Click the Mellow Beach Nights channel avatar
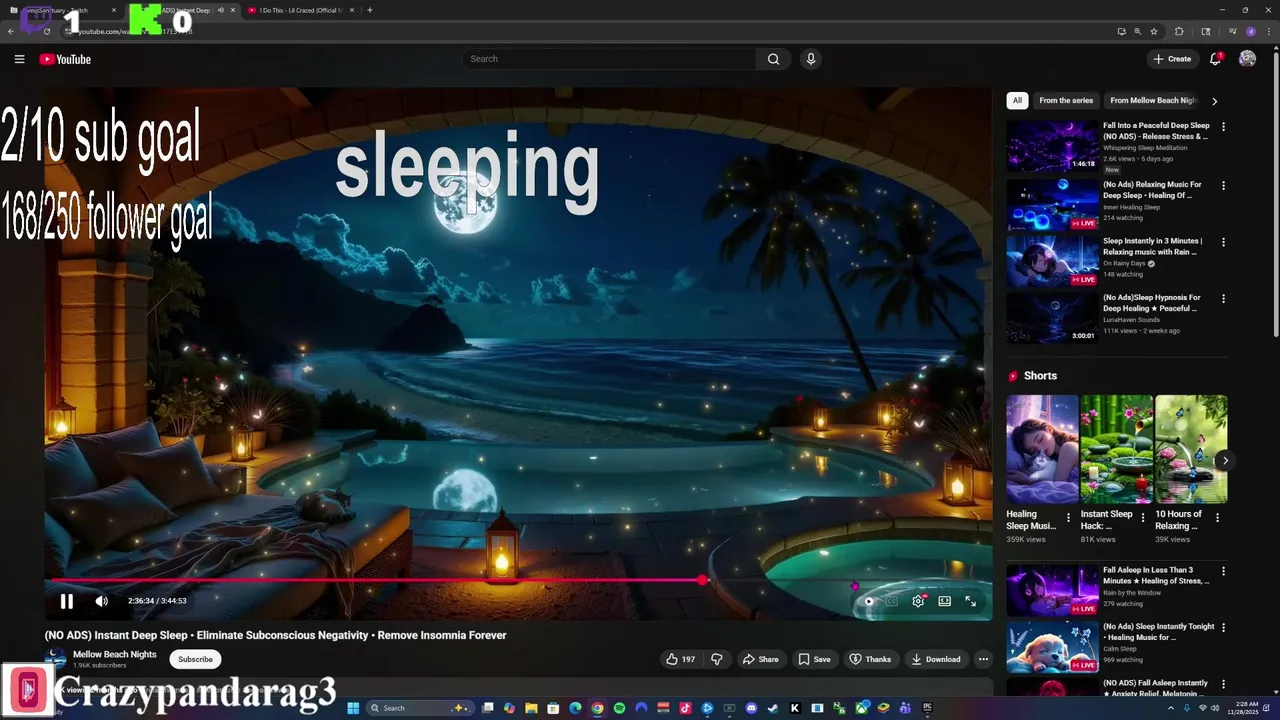This screenshot has height=720, width=1280. (56, 658)
